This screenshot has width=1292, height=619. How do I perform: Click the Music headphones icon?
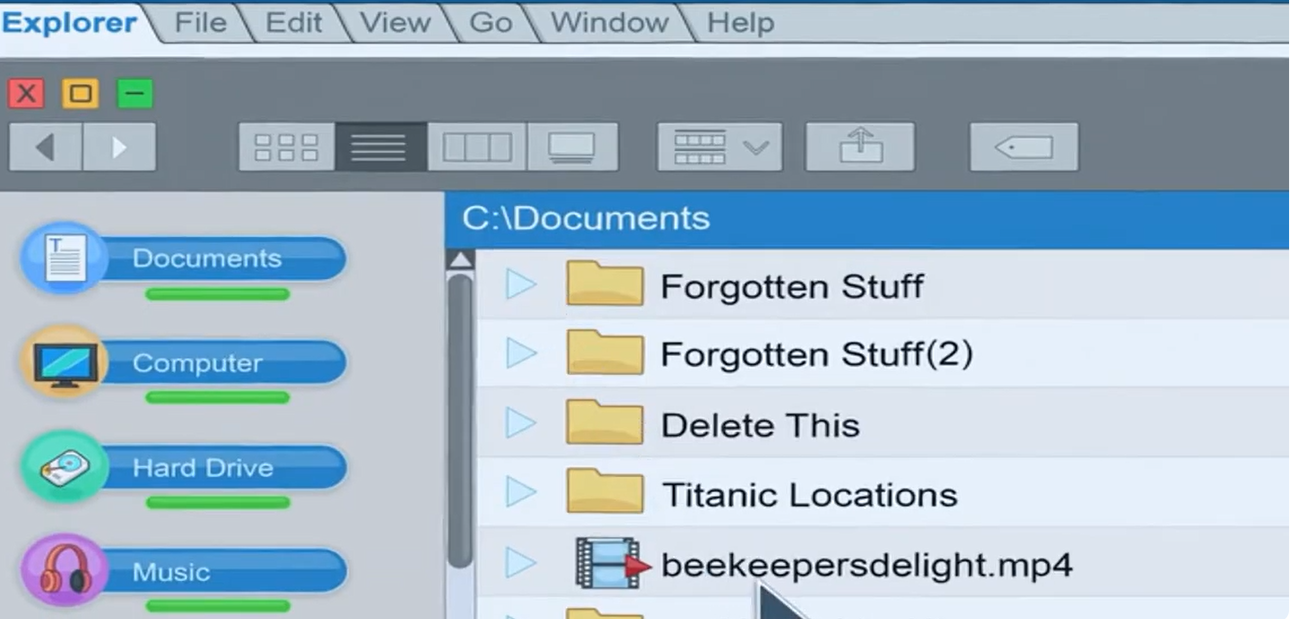(64, 571)
